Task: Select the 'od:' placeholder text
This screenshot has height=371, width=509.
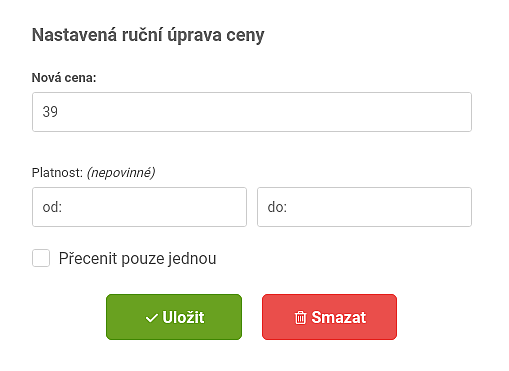Action: (x=52, y=207)
